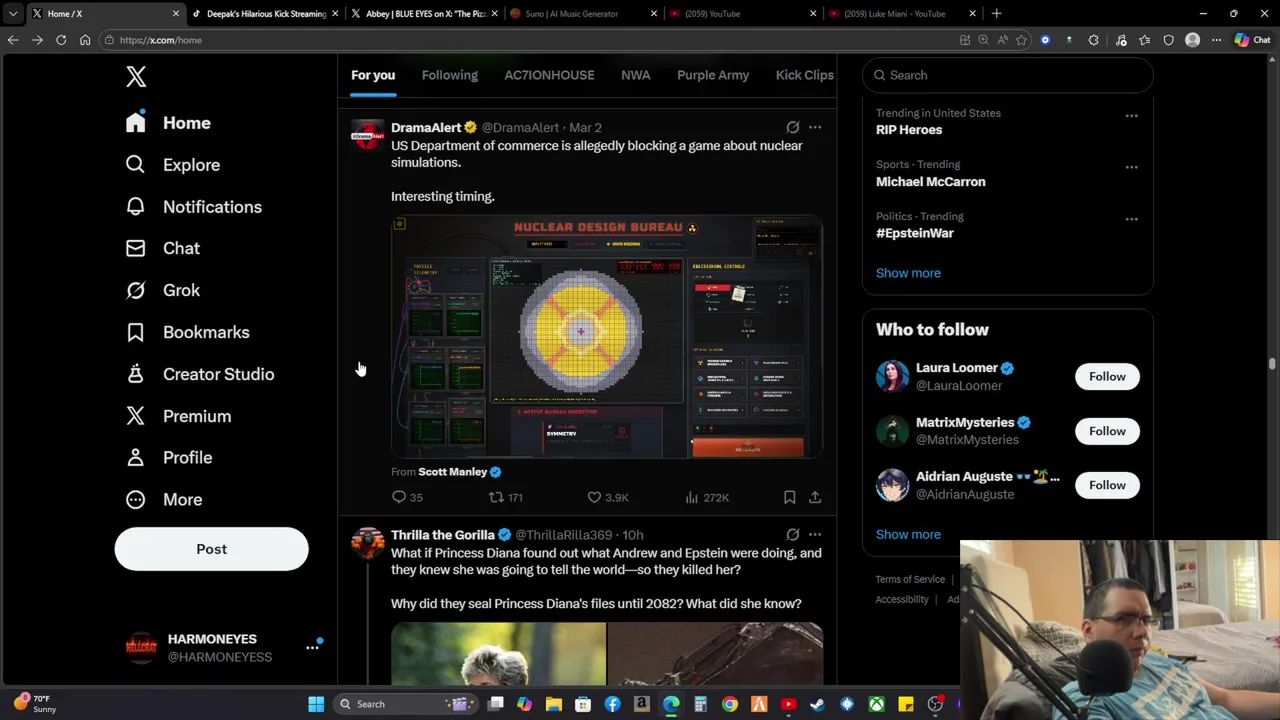Open options for #EpsteinWar trend
Screen dimensions: 1280x720
1131,219
